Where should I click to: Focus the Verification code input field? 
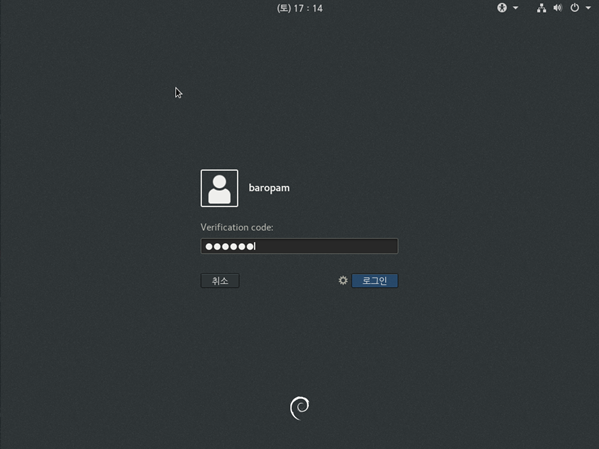299,246
